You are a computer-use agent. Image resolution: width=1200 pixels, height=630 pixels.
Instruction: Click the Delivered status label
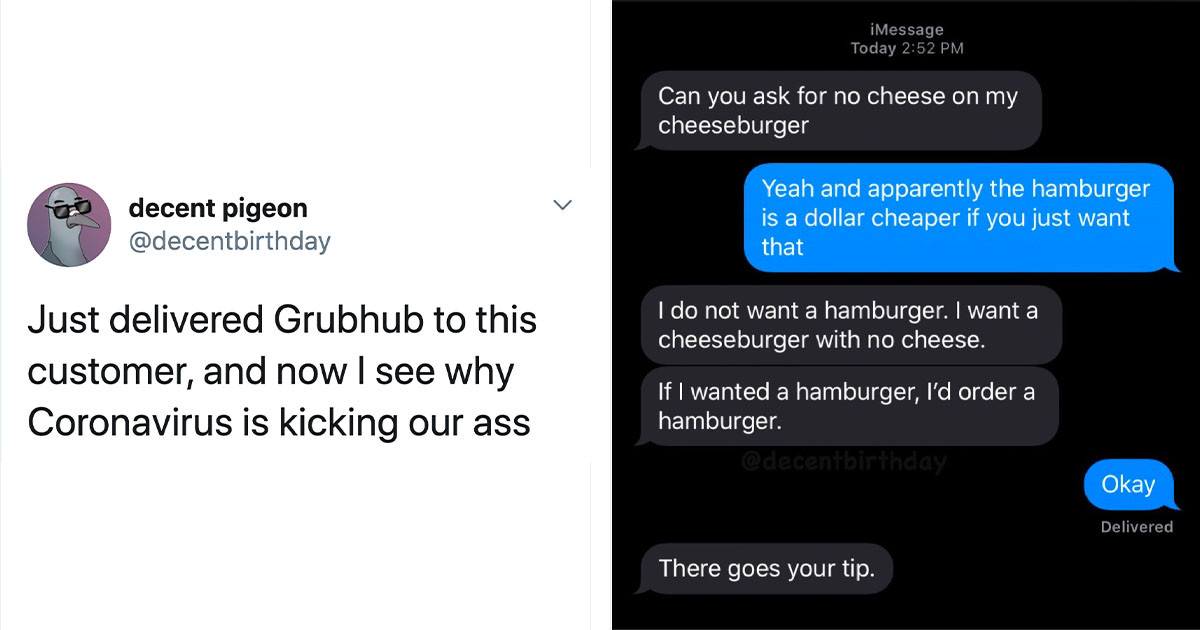1135,525
